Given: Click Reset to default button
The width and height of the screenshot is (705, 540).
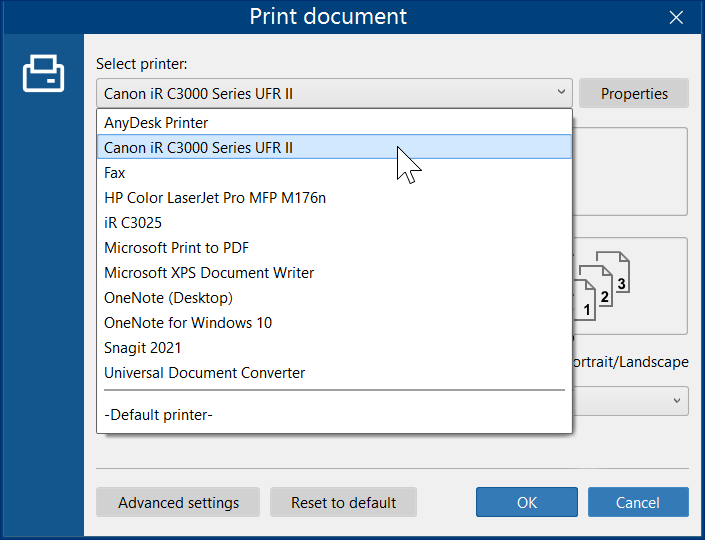Looking at the screenshot, I should point(343,502).
